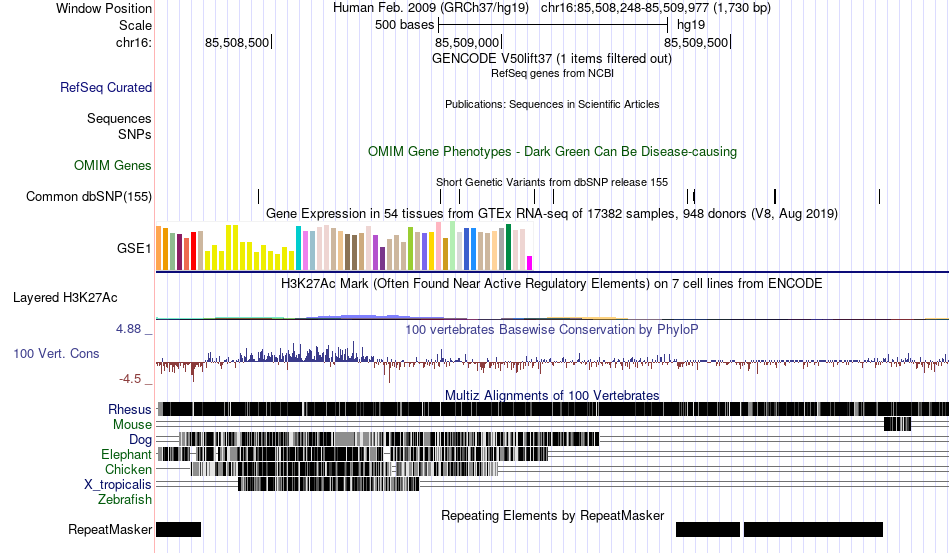The width and height of the screenshot is (950, 553).
Task: Click the H3K27Ac Mark track title
Action: (x=552, y=283)
